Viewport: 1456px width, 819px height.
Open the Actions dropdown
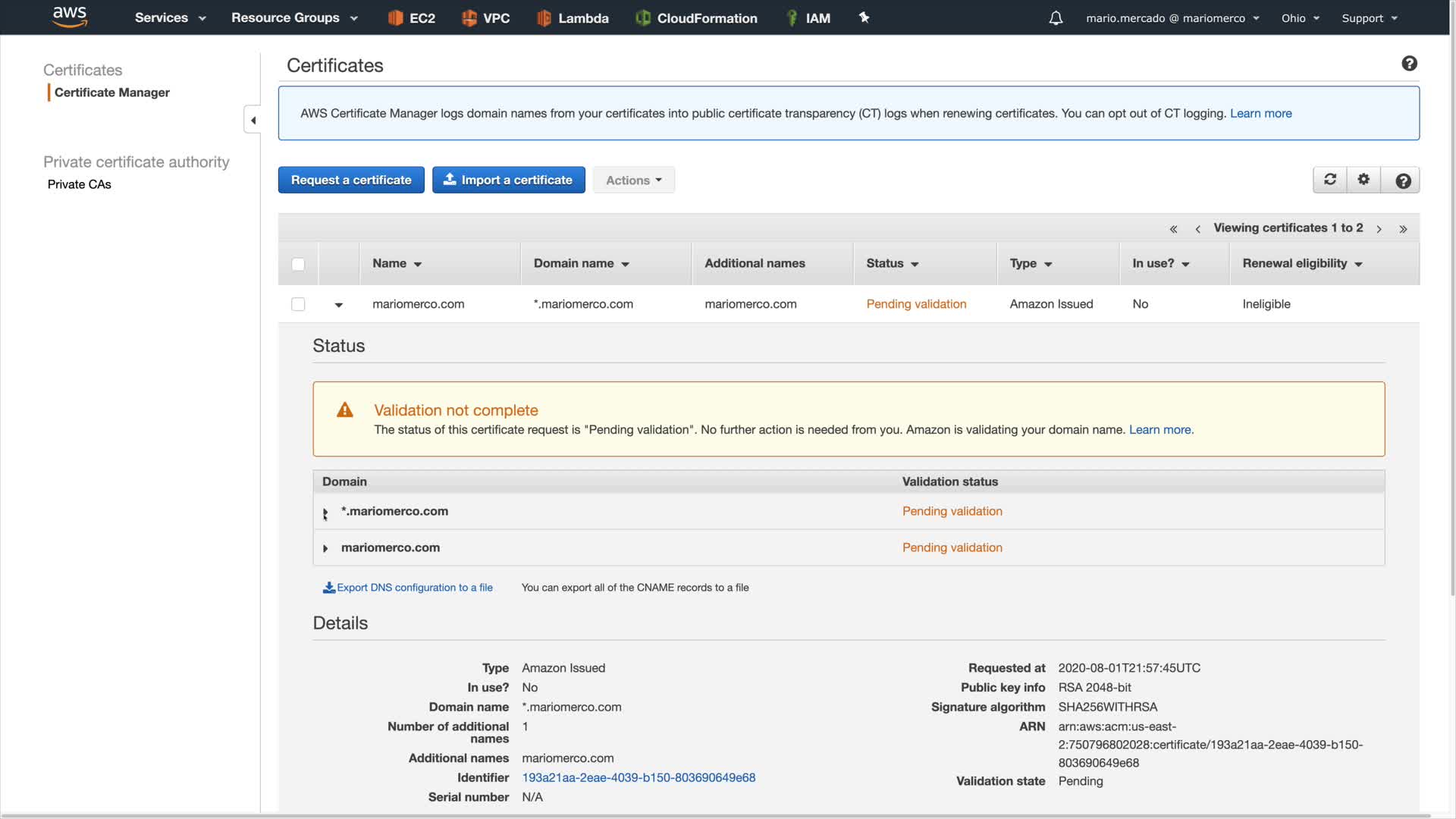click(633, 180)
